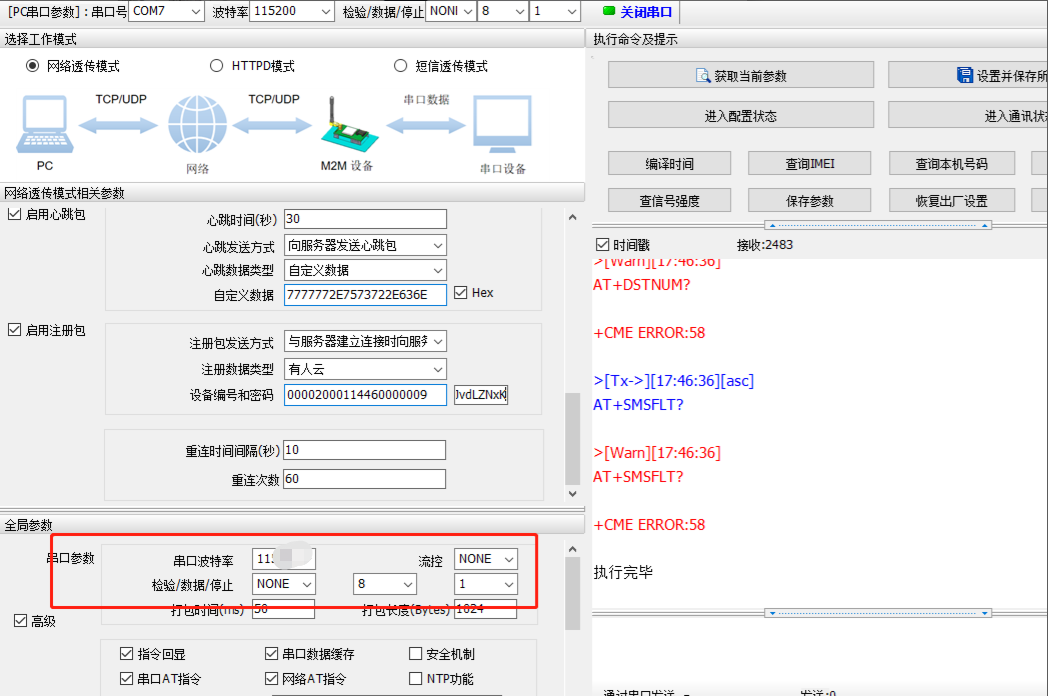Select SMS transparent mode radio button

[400, 66]
